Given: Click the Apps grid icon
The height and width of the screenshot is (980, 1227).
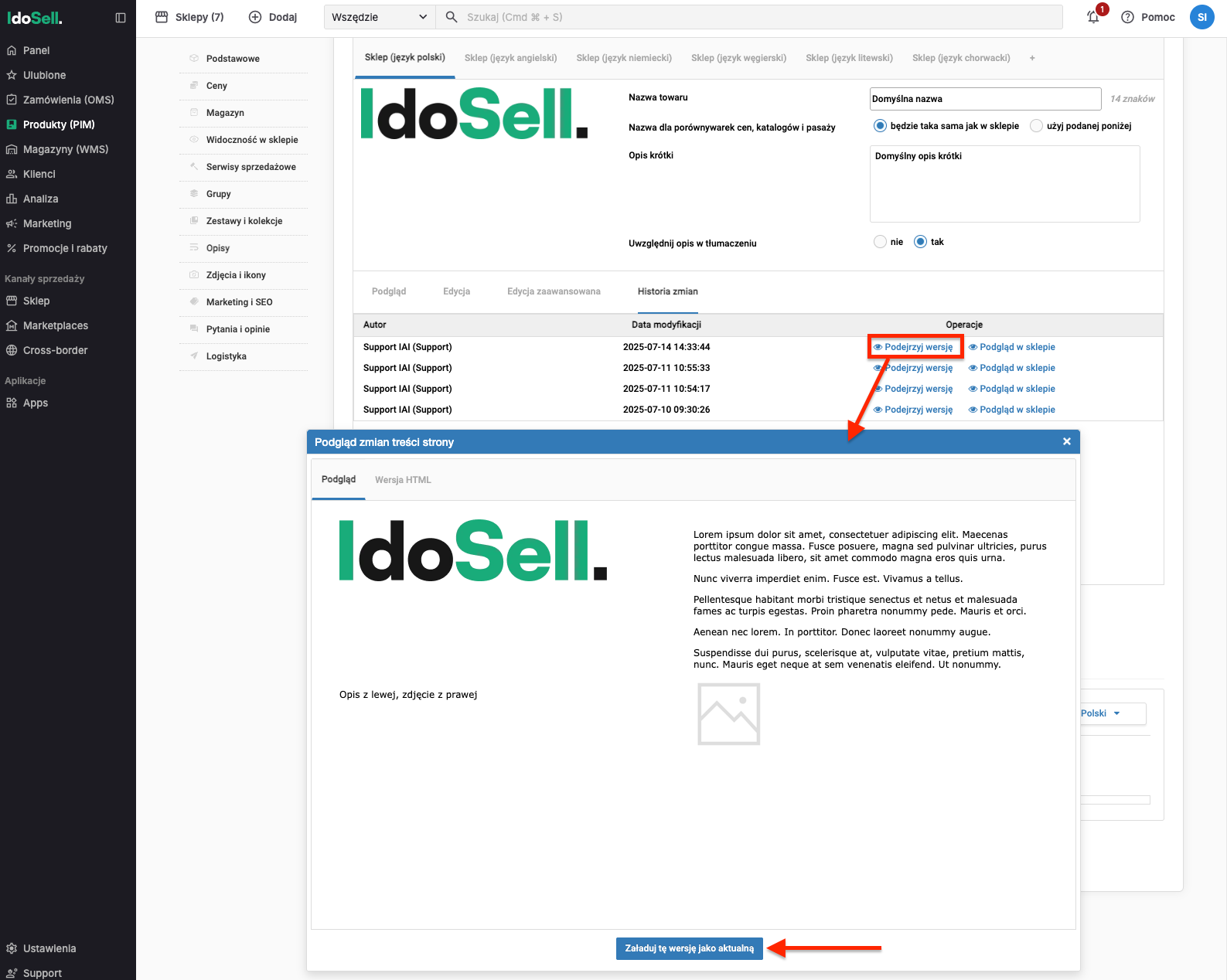Looking at the screenshot, I should pos(12,403).
